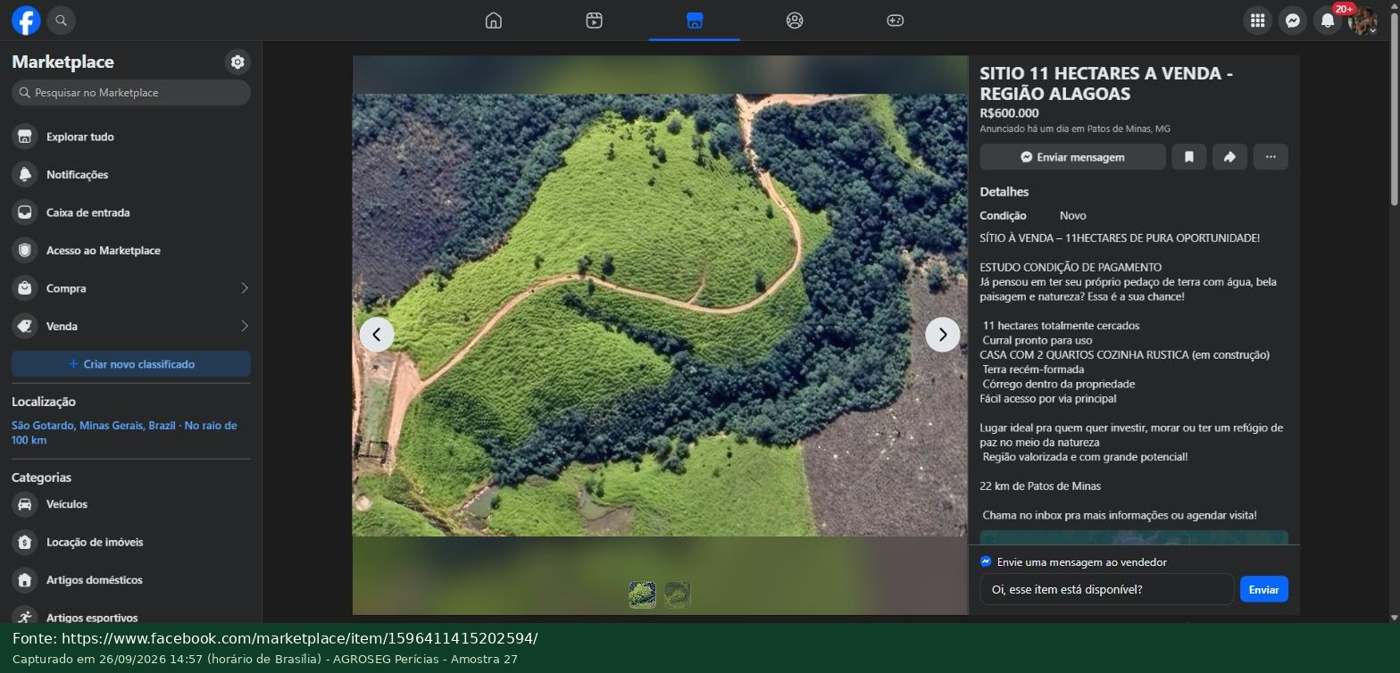Open the notifications bell
Viewport: 1400px width, 673px height.
1327,20
